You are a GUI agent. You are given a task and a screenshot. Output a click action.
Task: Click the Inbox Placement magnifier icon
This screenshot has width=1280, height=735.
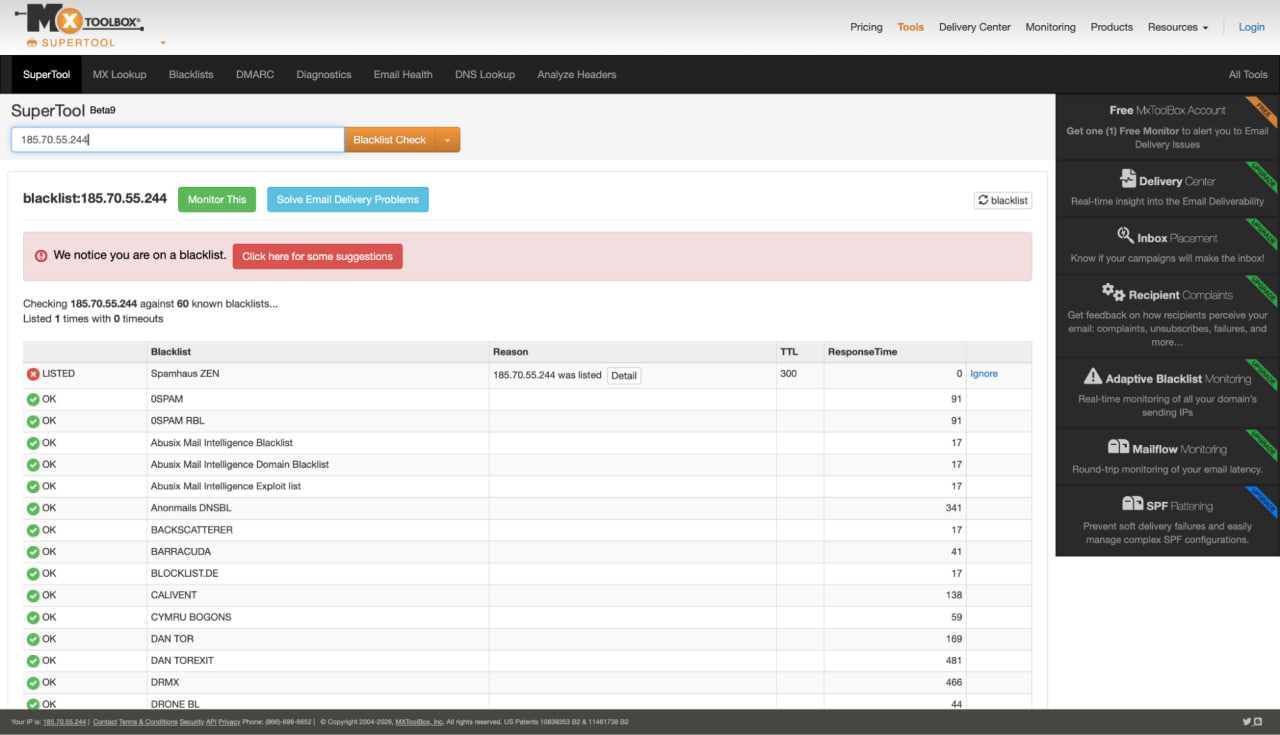tap(1125, 236)
